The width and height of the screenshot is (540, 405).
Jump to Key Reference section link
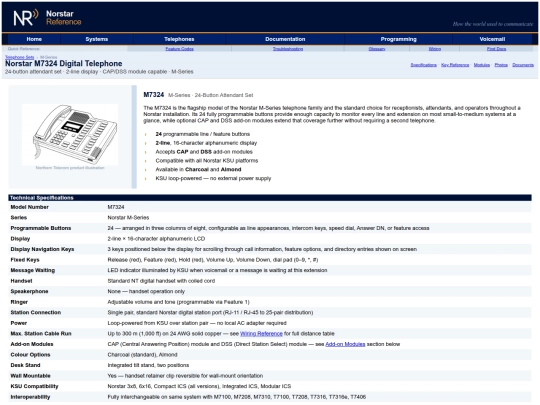pos(455,65)
